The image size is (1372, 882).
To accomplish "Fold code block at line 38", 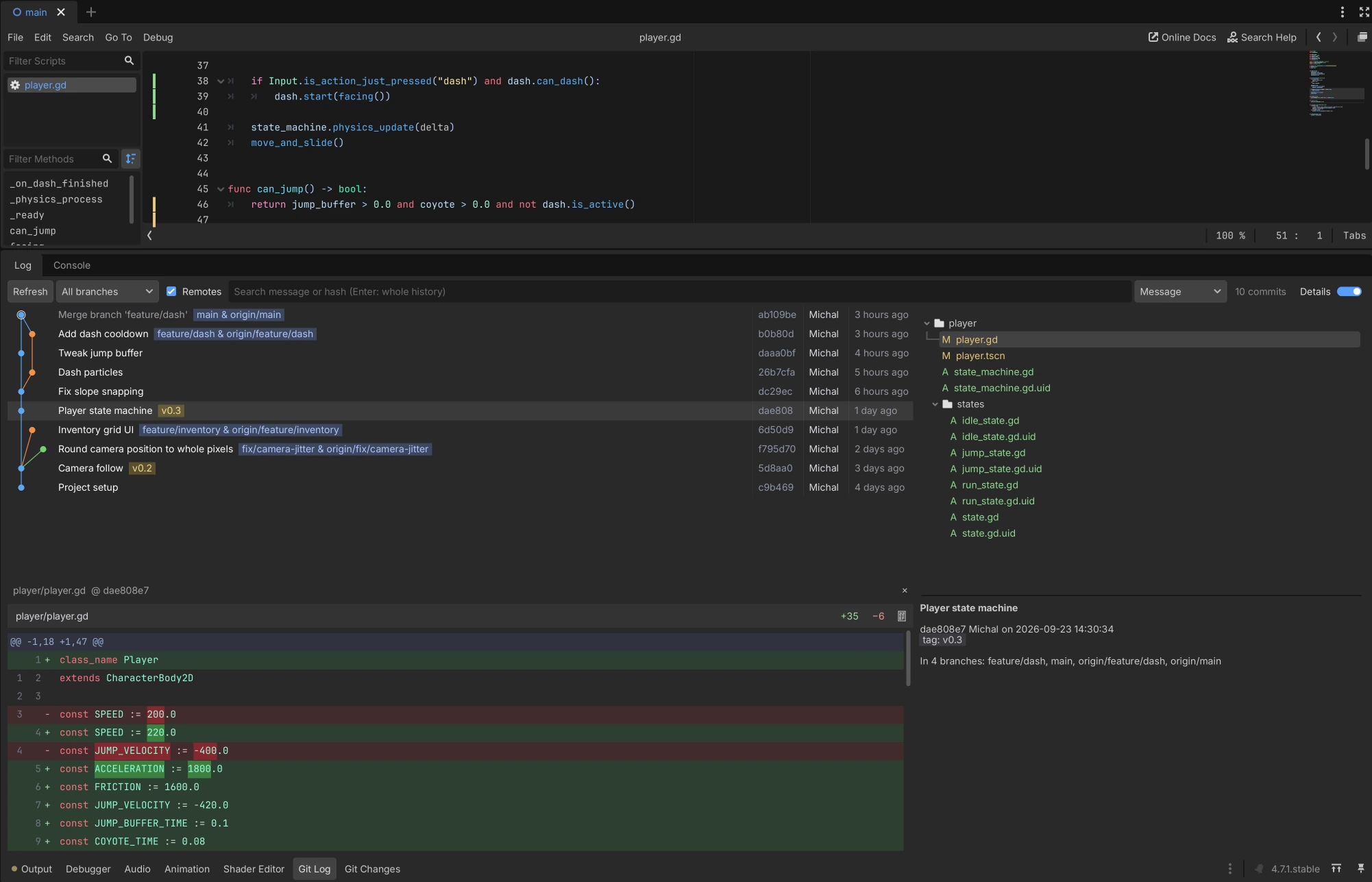I will (x=221, y=82).
